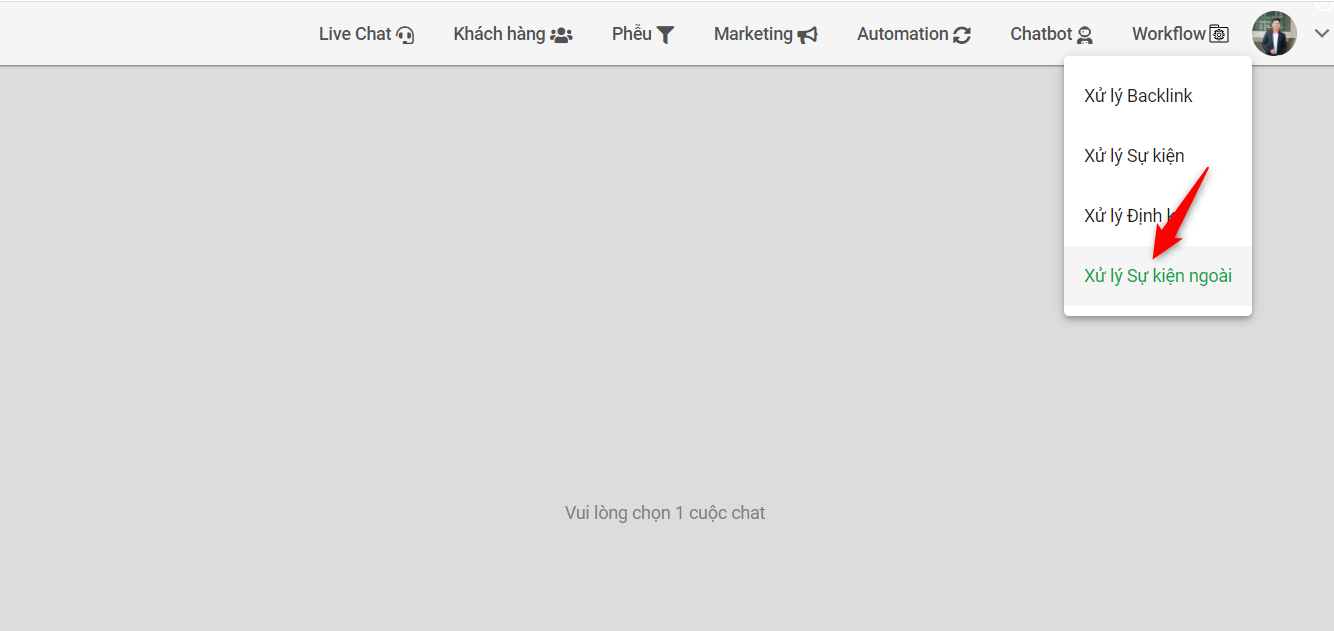
Task: Open the Khách hàng menu
Action: [x=513, y=34]
